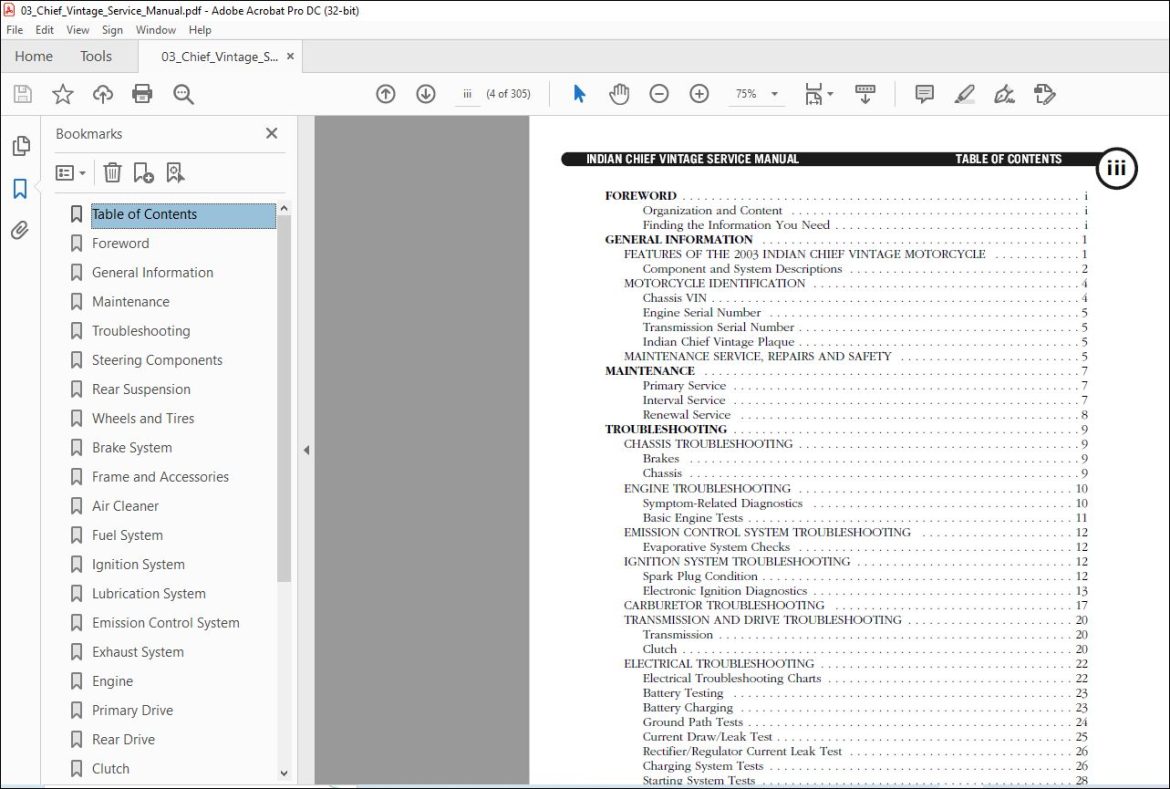Activate the Selection arrow tool
Viewport: 1170px width, 789px height.
click(579, 94)
